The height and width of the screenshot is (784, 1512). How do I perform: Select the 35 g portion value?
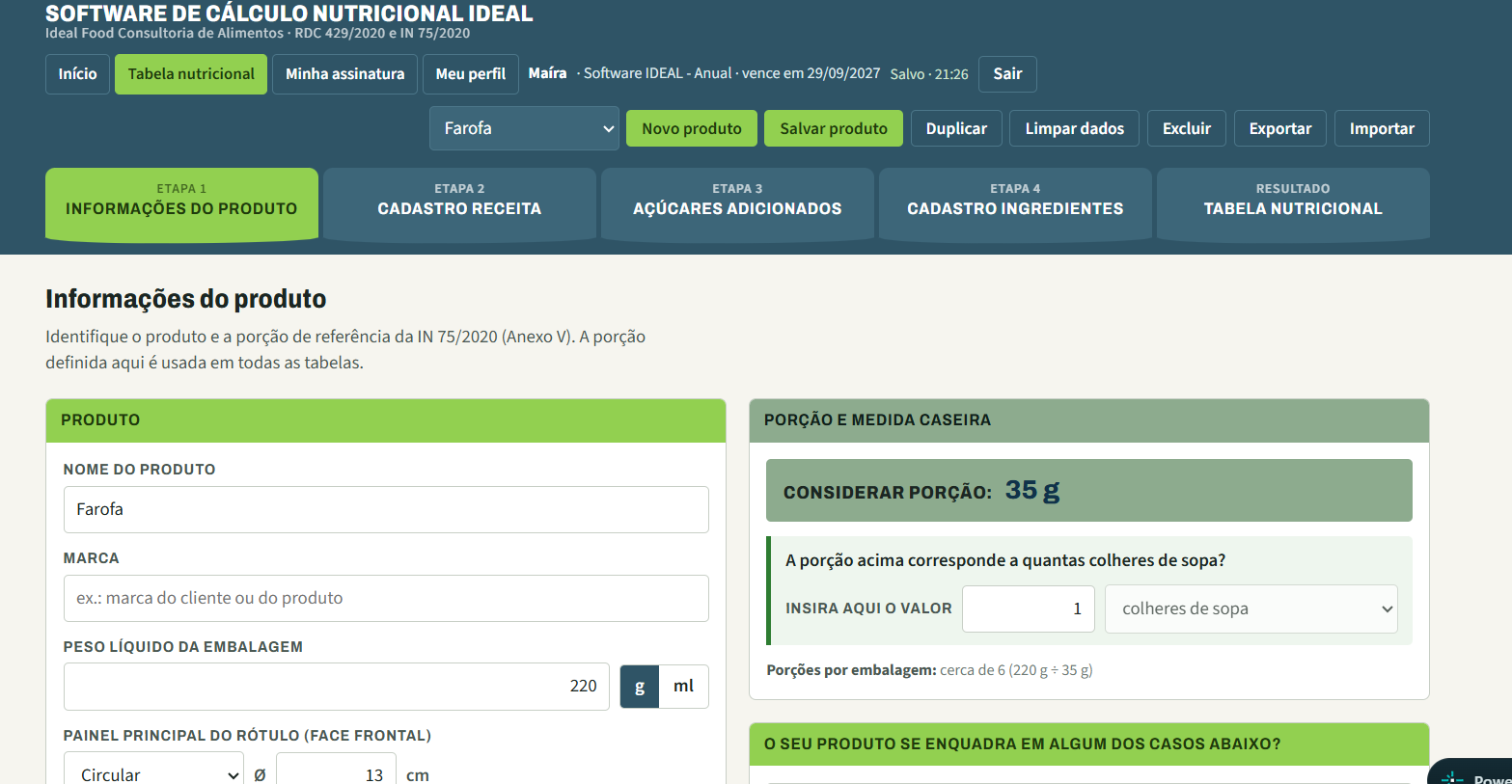click(x=1032, y=490)
